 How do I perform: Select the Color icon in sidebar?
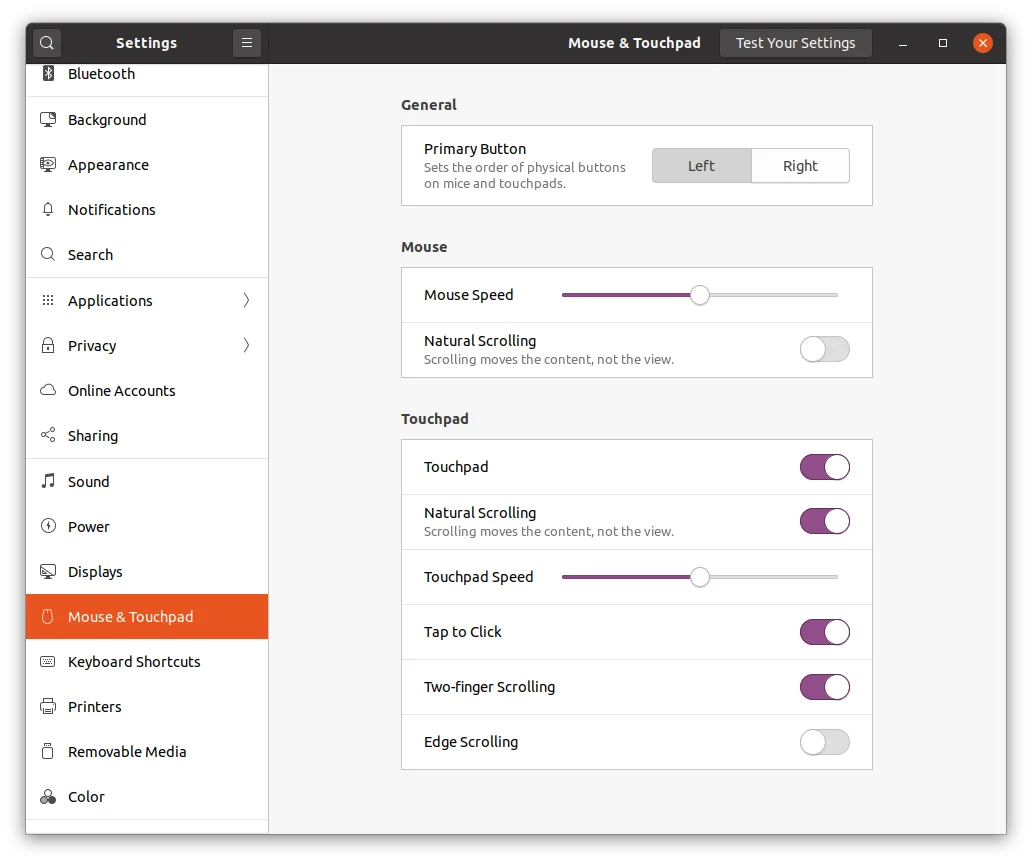(48, 797)
